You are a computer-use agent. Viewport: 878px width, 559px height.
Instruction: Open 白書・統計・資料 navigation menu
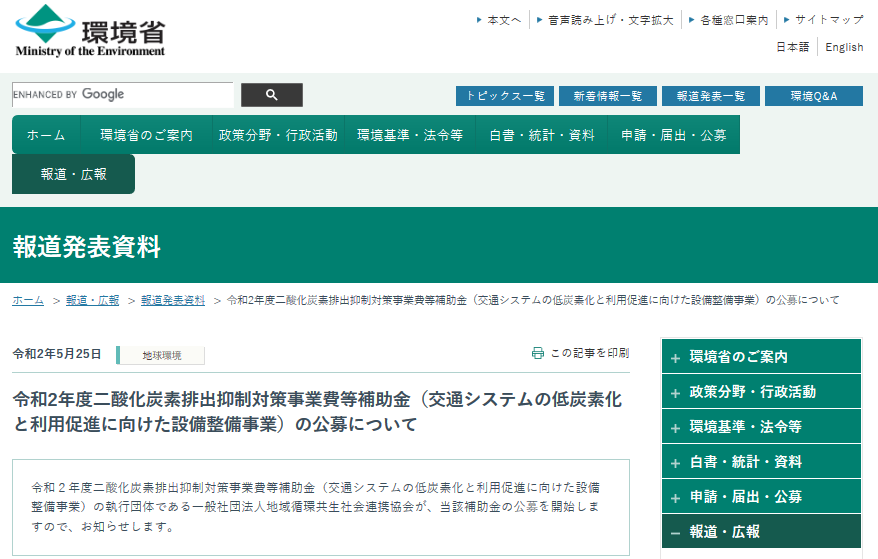pyautogui.click(x=541, y=135)
